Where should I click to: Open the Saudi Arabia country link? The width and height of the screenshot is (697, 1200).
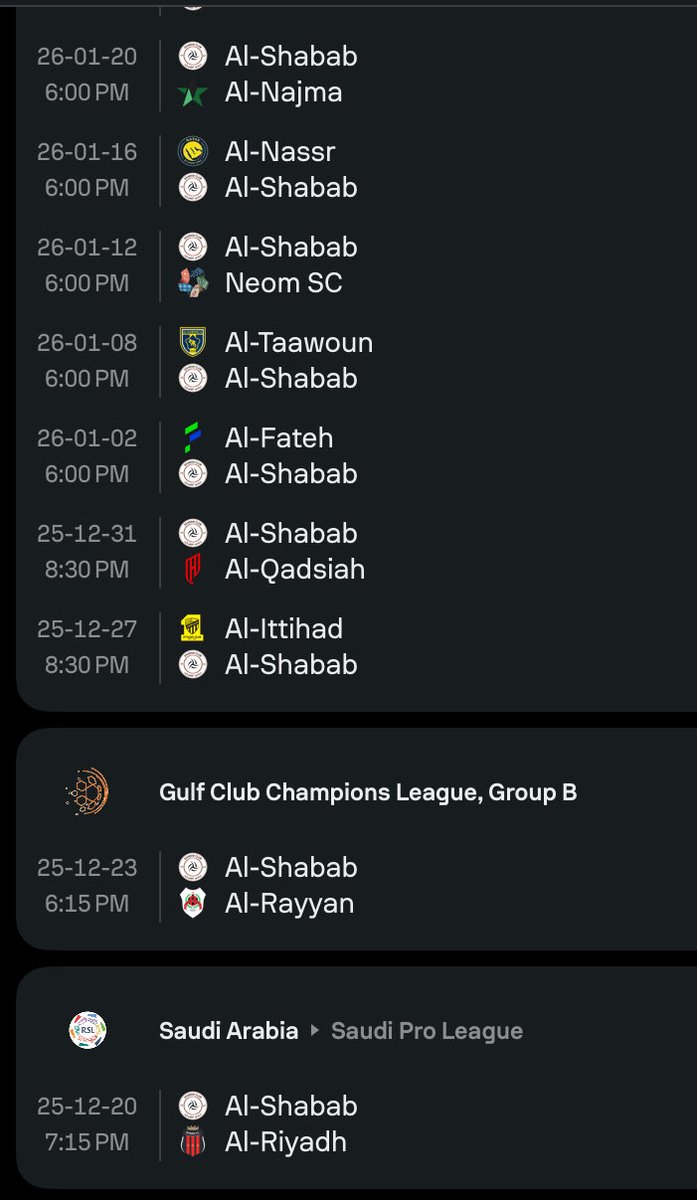tap(229, 1031)
